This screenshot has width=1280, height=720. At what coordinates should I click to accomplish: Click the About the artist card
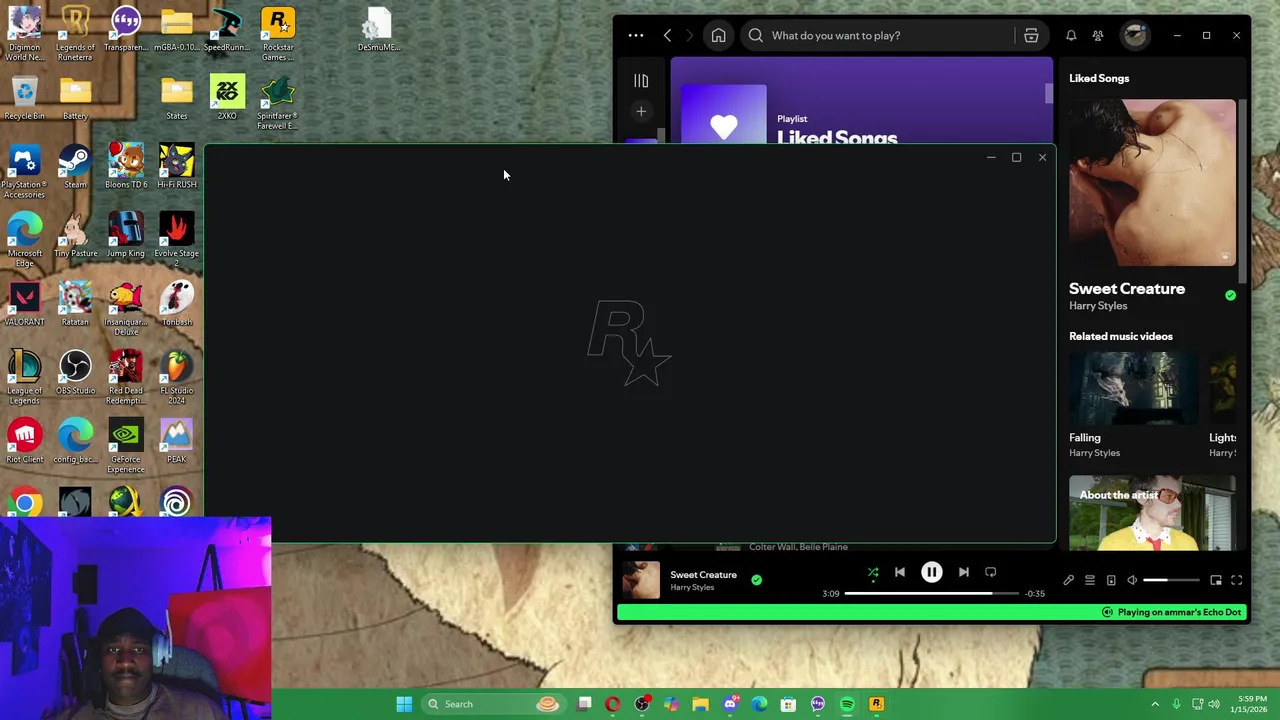(x=1152, y=513)
